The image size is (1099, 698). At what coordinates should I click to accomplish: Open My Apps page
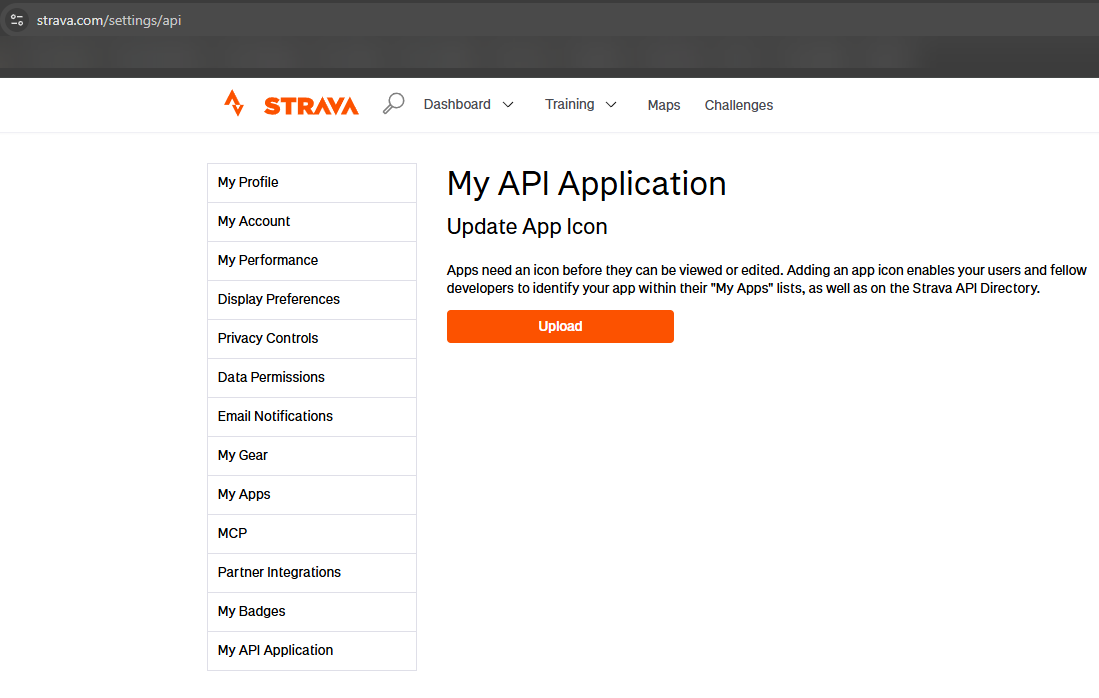tap(312, 495)
